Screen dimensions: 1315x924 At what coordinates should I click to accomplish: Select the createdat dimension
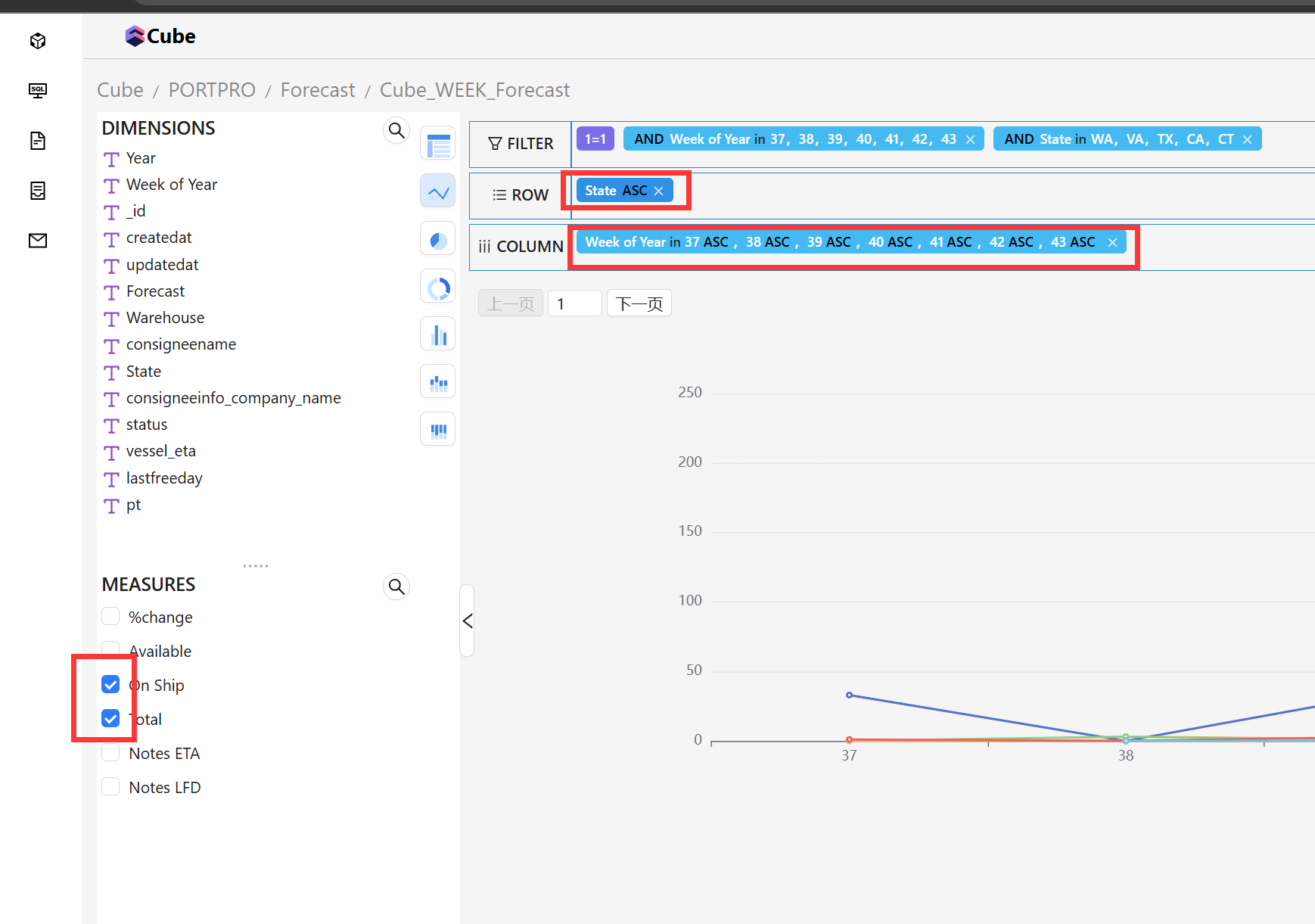(159, 238)
